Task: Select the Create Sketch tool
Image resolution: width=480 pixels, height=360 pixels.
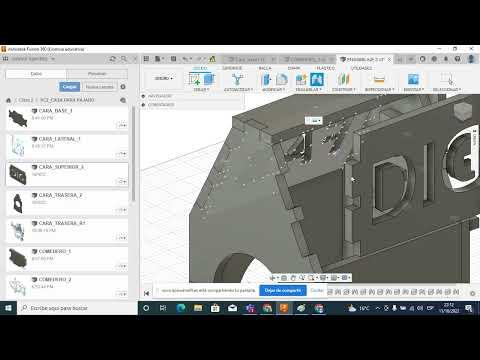Action: [x=194, y=79]
